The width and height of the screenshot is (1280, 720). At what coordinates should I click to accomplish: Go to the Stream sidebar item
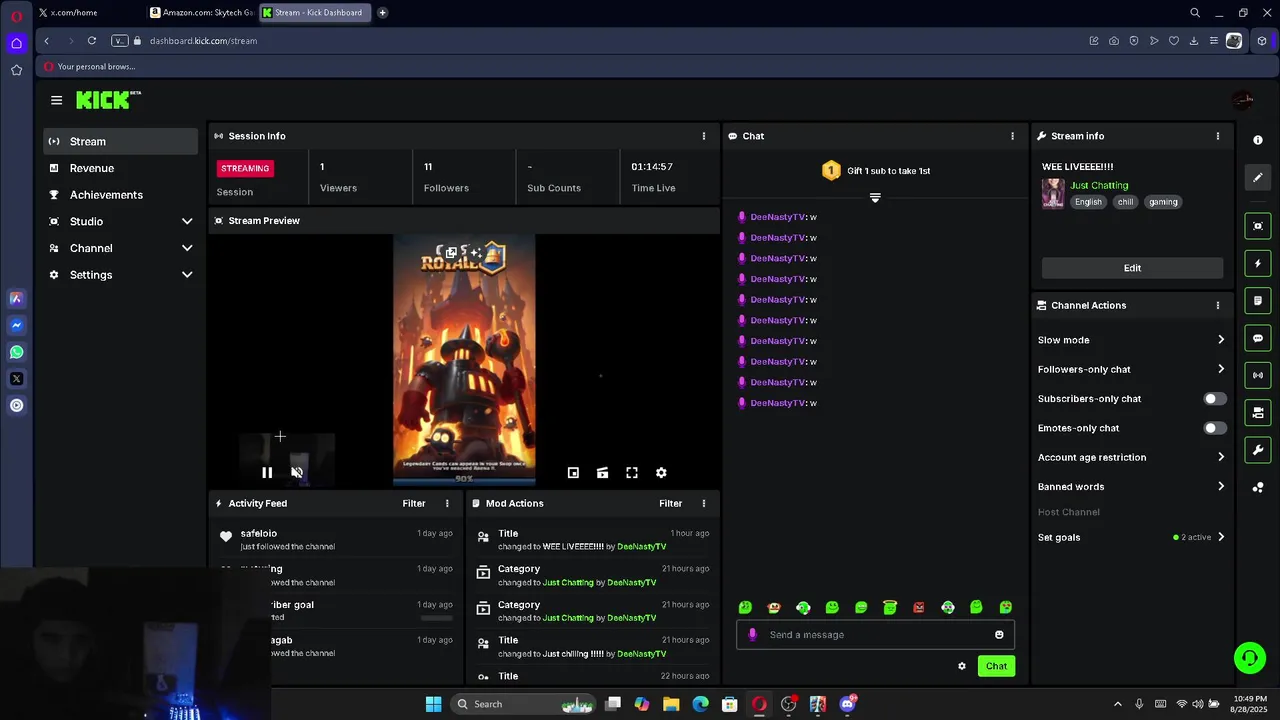pyautogui.click(x=121, y=142)
